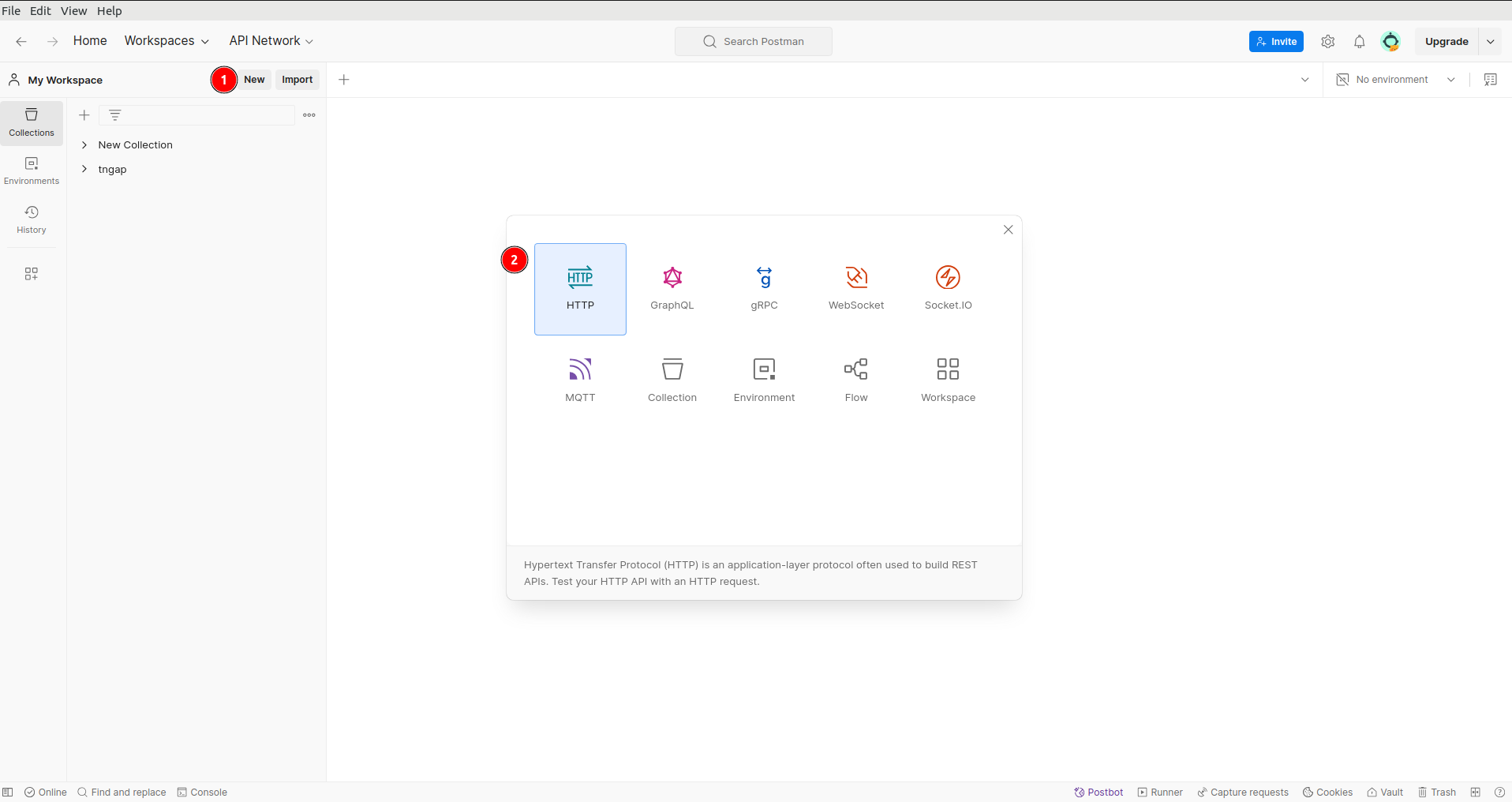
Task: Choose the Socket.IO option
Action: pyautogui.click(x=948, y=289)
